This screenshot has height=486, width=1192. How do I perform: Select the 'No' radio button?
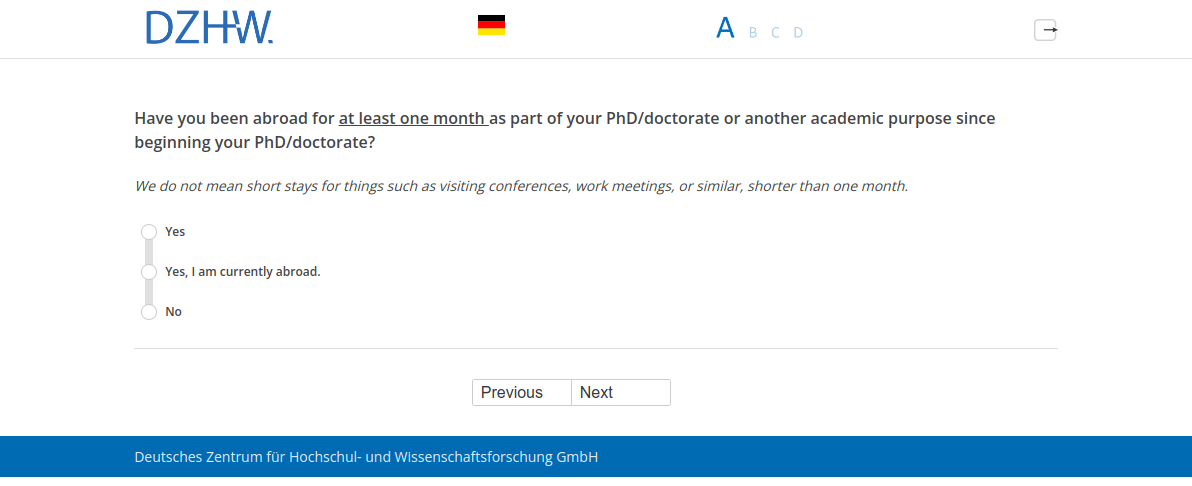[149, 312]
